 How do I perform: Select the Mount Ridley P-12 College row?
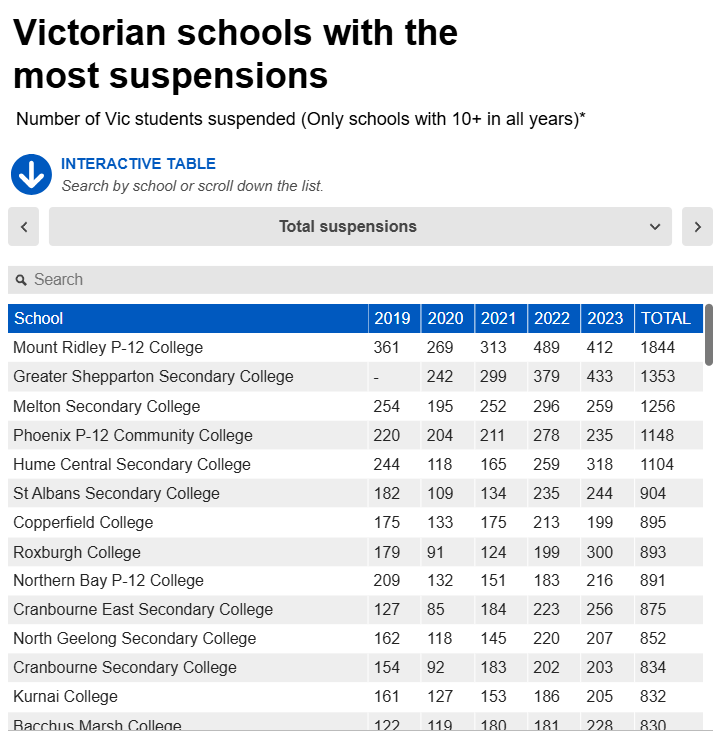(355, 348)
